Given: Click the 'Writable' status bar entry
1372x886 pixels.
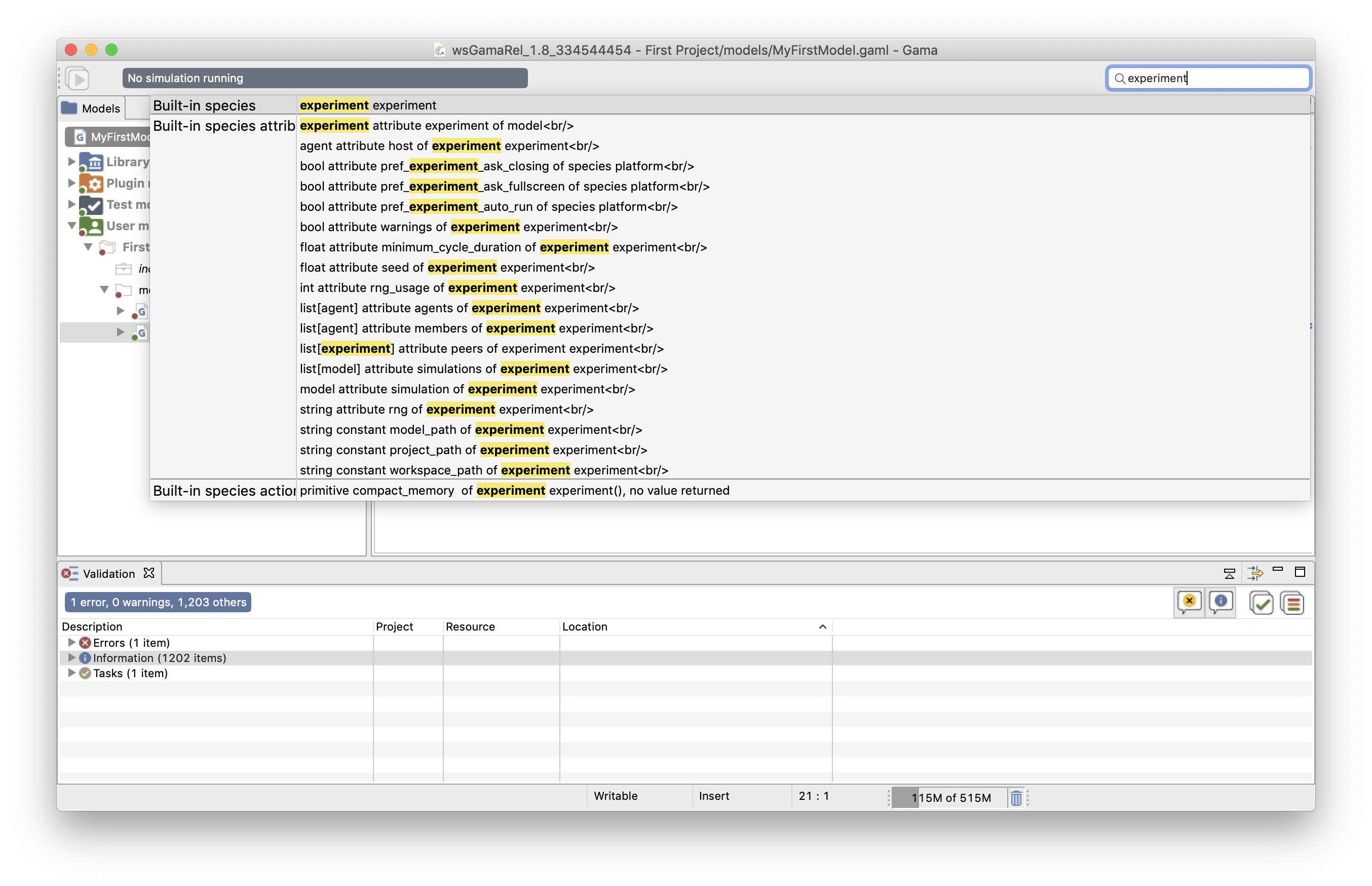Looking at the screenshot, I should point(615,796).
